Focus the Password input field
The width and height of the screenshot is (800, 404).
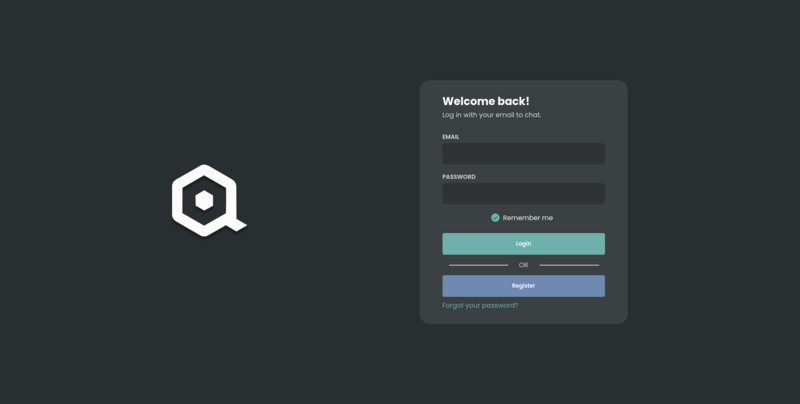coord(523,193)
